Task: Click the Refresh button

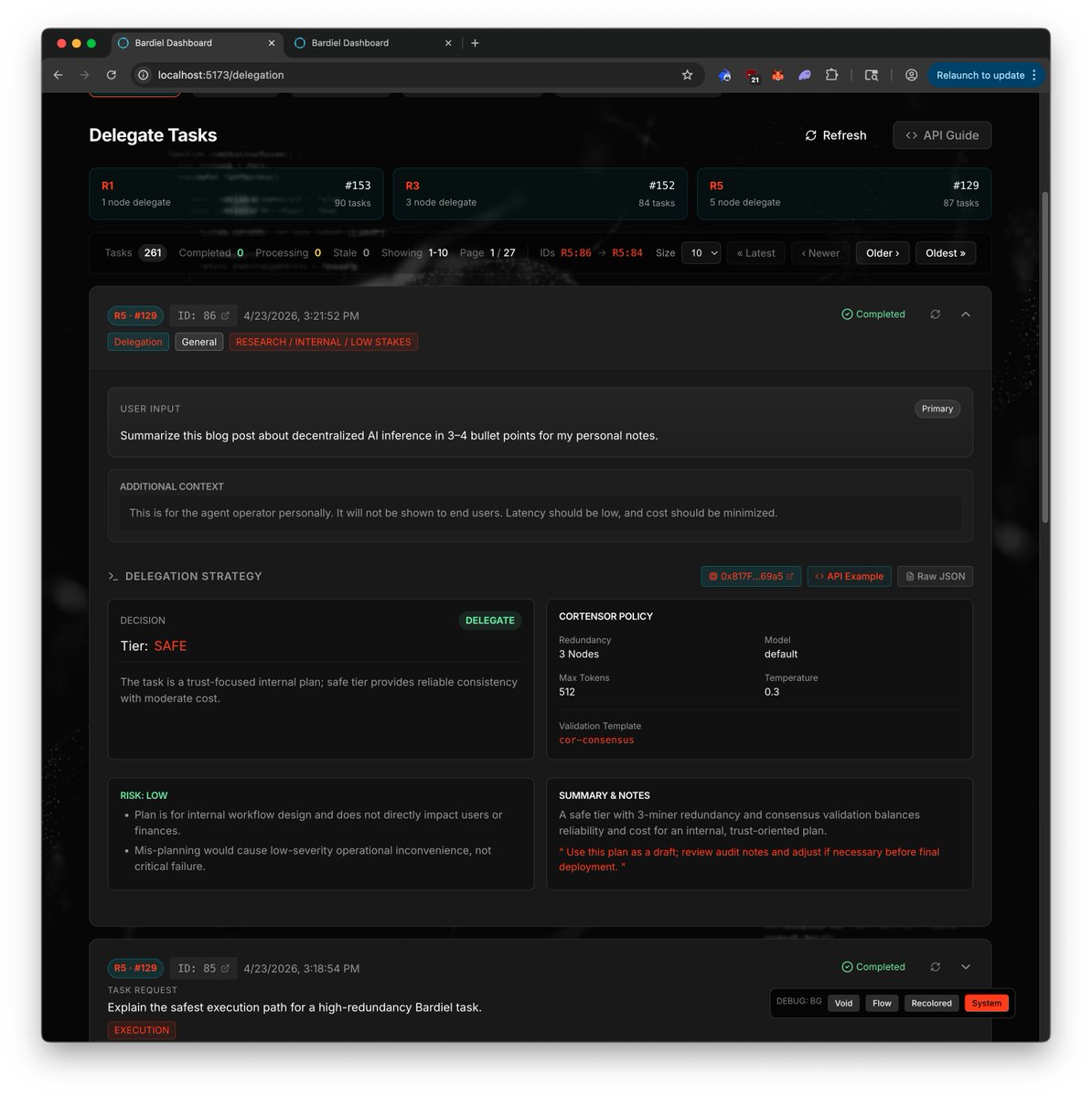Action: (x=835, y=135)
